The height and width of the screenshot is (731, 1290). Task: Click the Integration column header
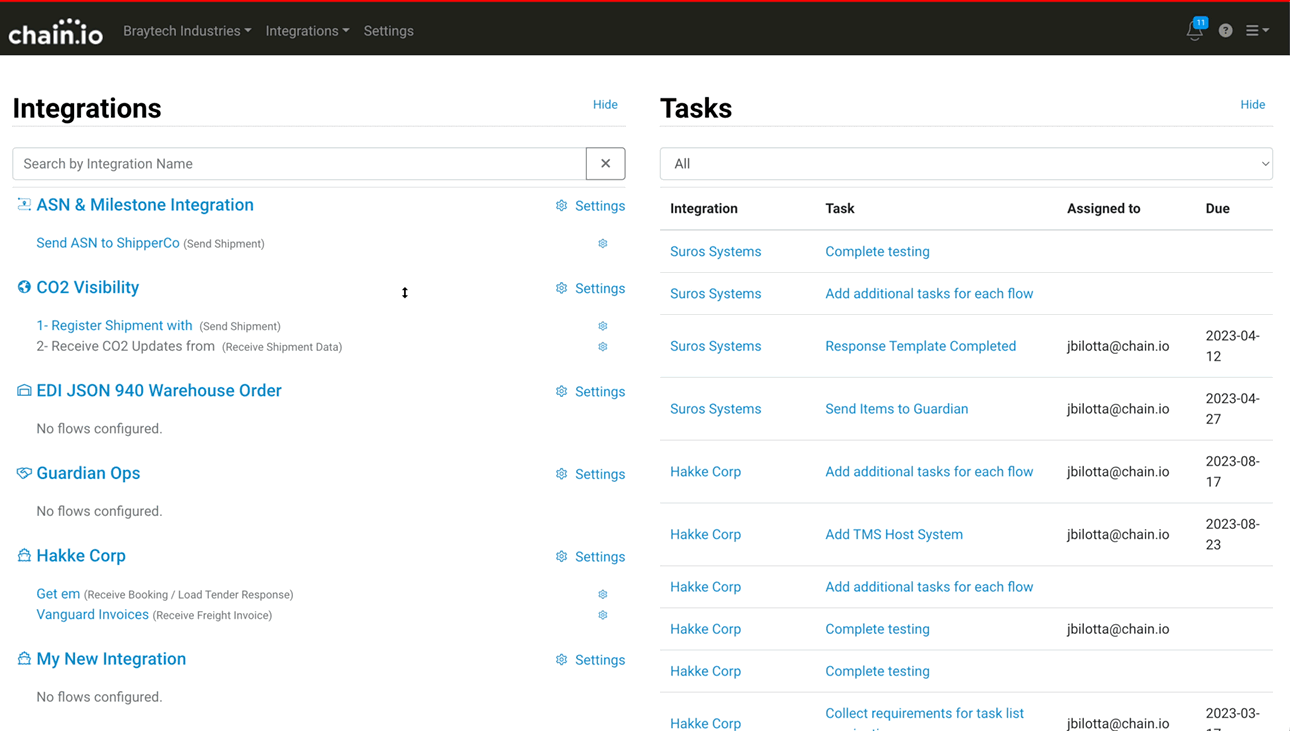pyautogui.click(x=704, y=209)
